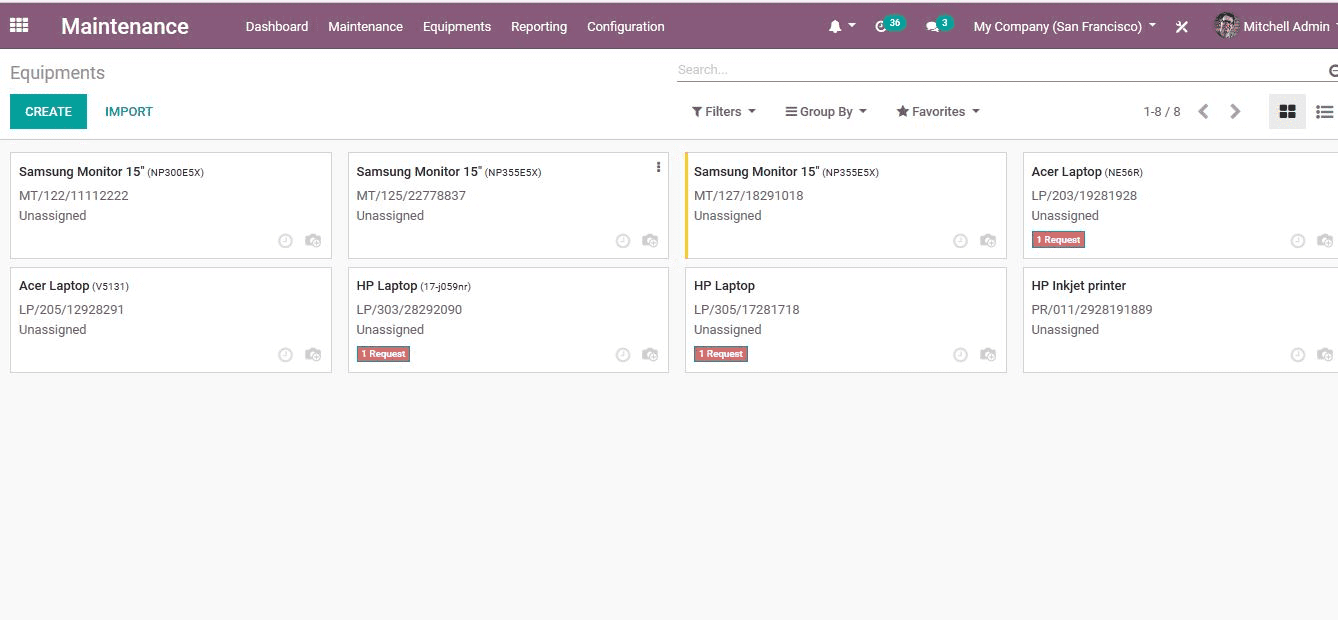Click activity clock on LP/305/17281718 card
The height and width of the screenshot is (620, 1338).
pos(960,355)
